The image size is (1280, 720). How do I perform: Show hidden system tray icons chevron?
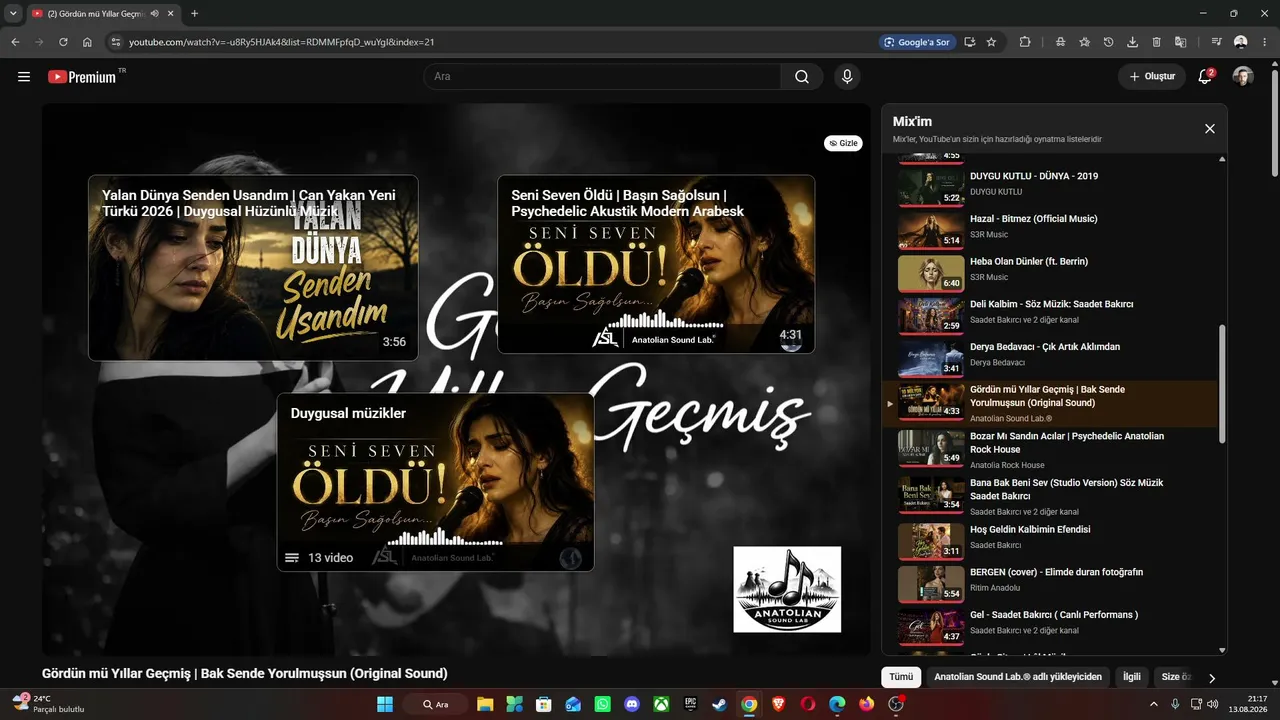[1154, 704]
